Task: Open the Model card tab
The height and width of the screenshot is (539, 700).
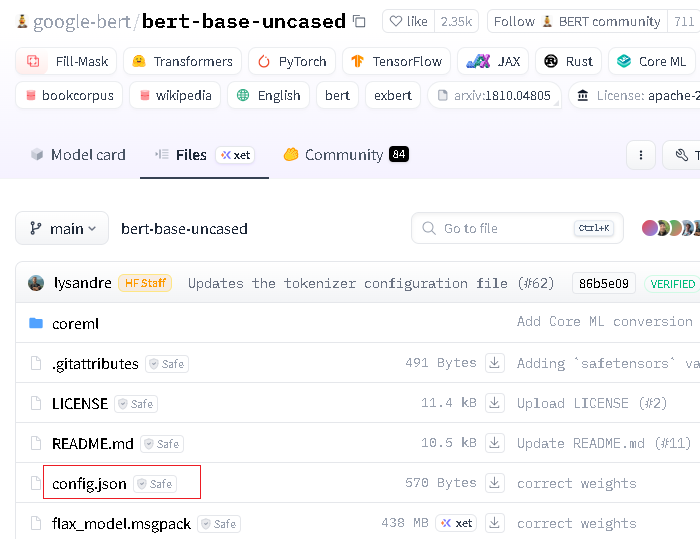Action: tap(78, 154)
